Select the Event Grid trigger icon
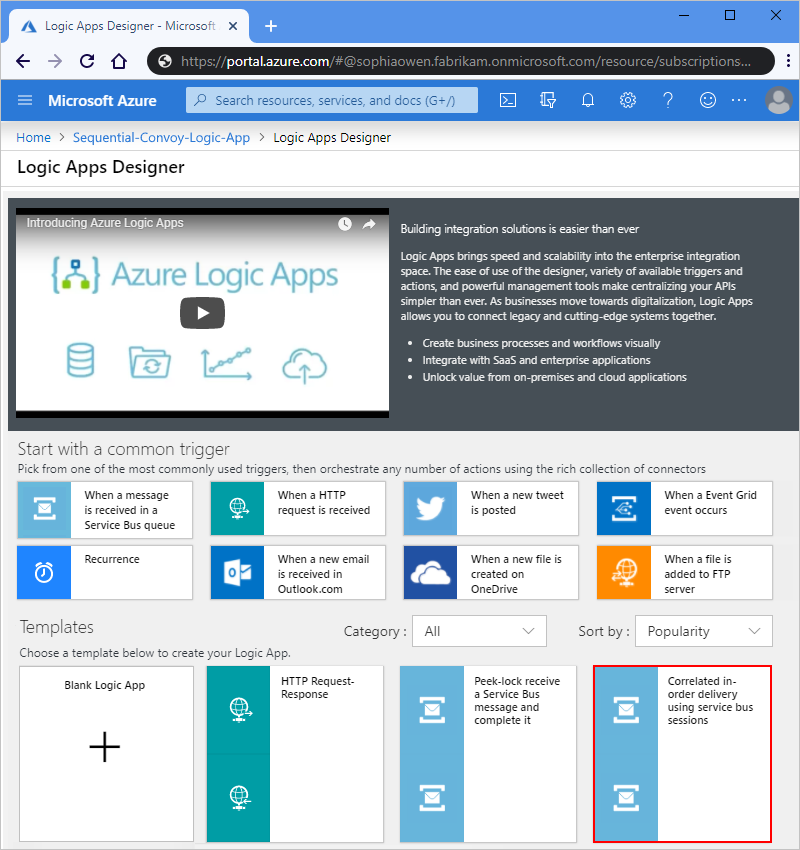The height and width of the screenshot is (850, 800). [624, 509]
